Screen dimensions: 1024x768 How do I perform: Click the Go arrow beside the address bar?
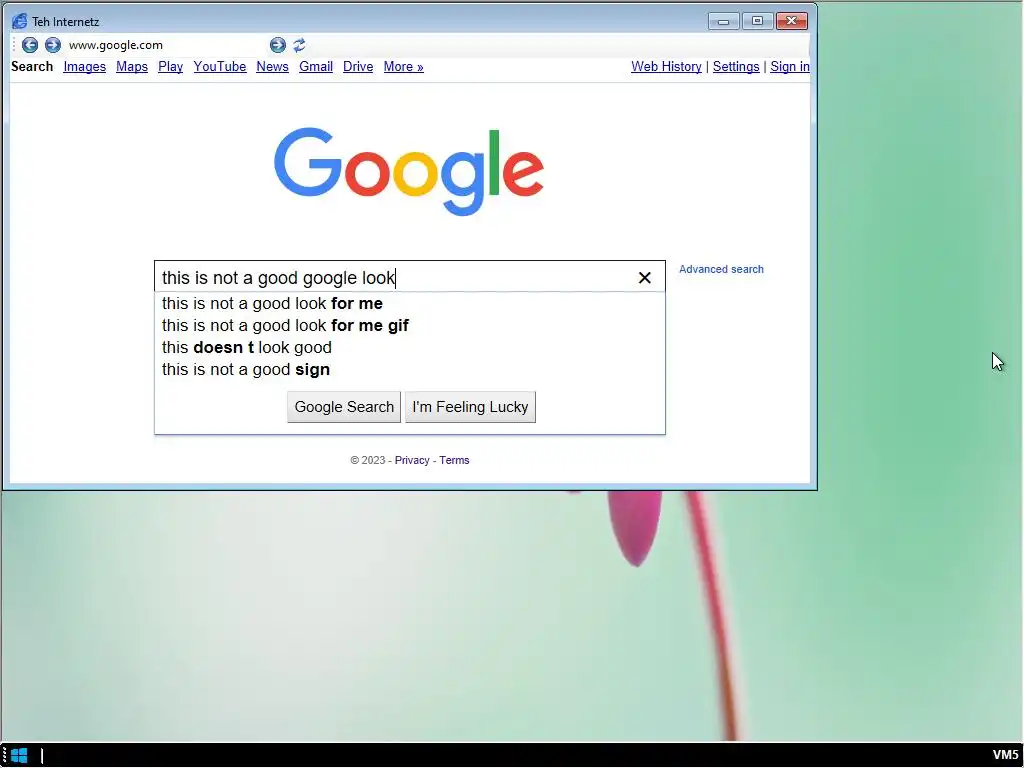pos(278,44)
